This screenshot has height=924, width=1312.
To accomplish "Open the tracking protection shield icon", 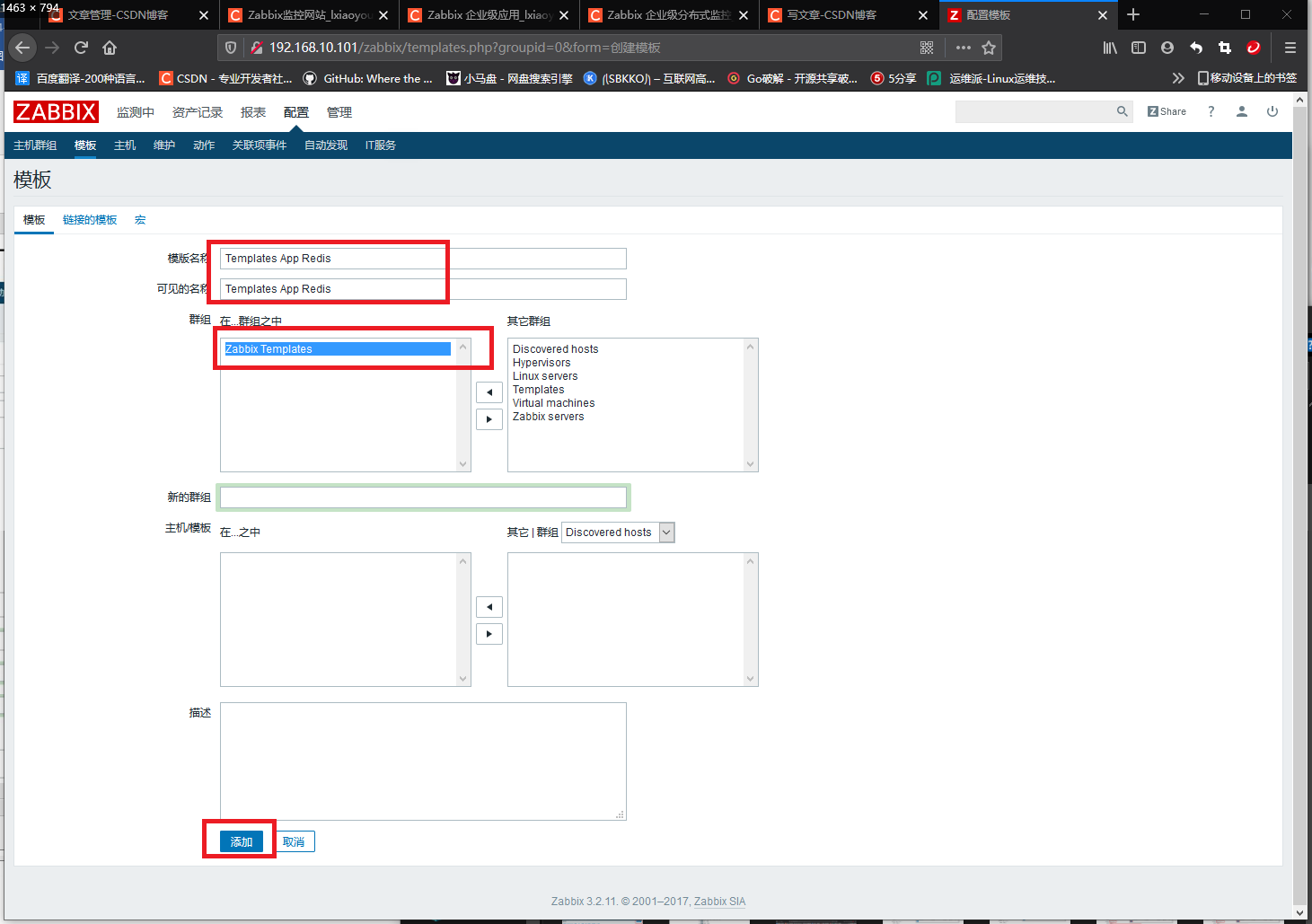I will 231,48.
